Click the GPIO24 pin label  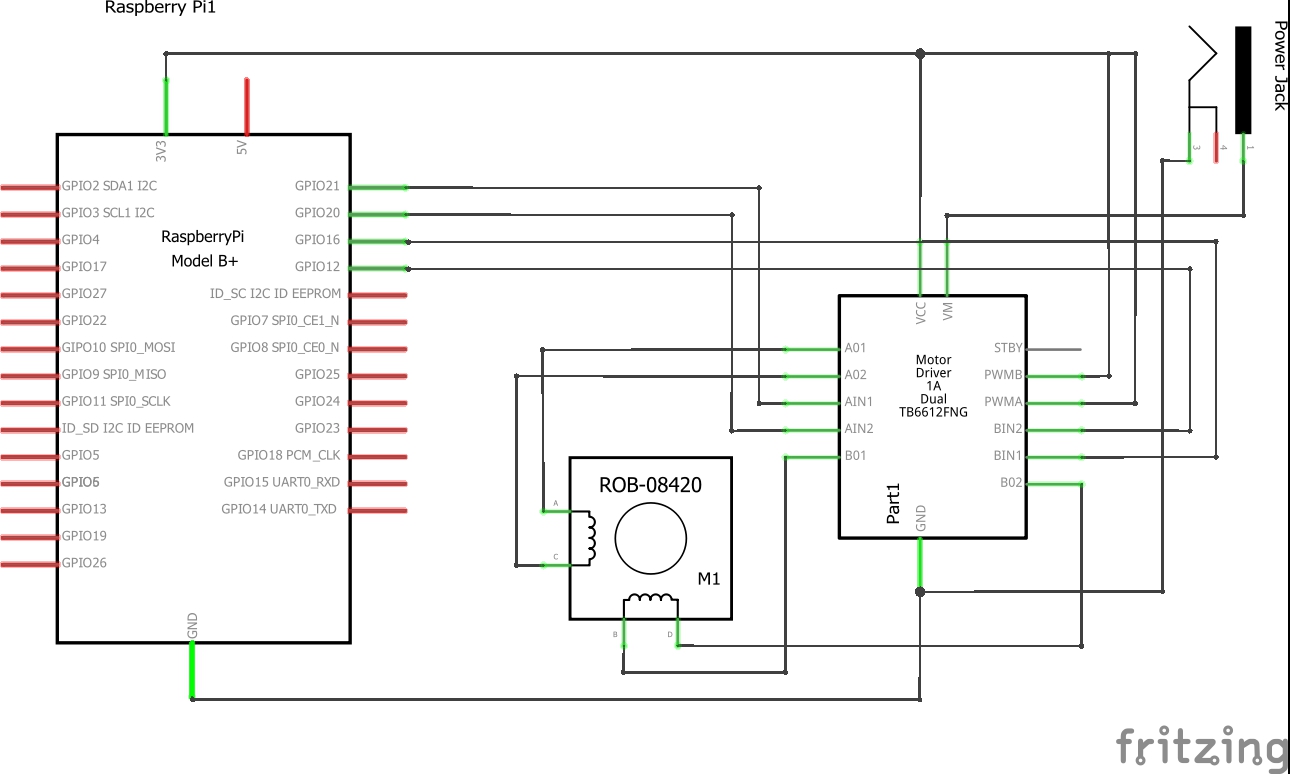(x=317, y=402)
